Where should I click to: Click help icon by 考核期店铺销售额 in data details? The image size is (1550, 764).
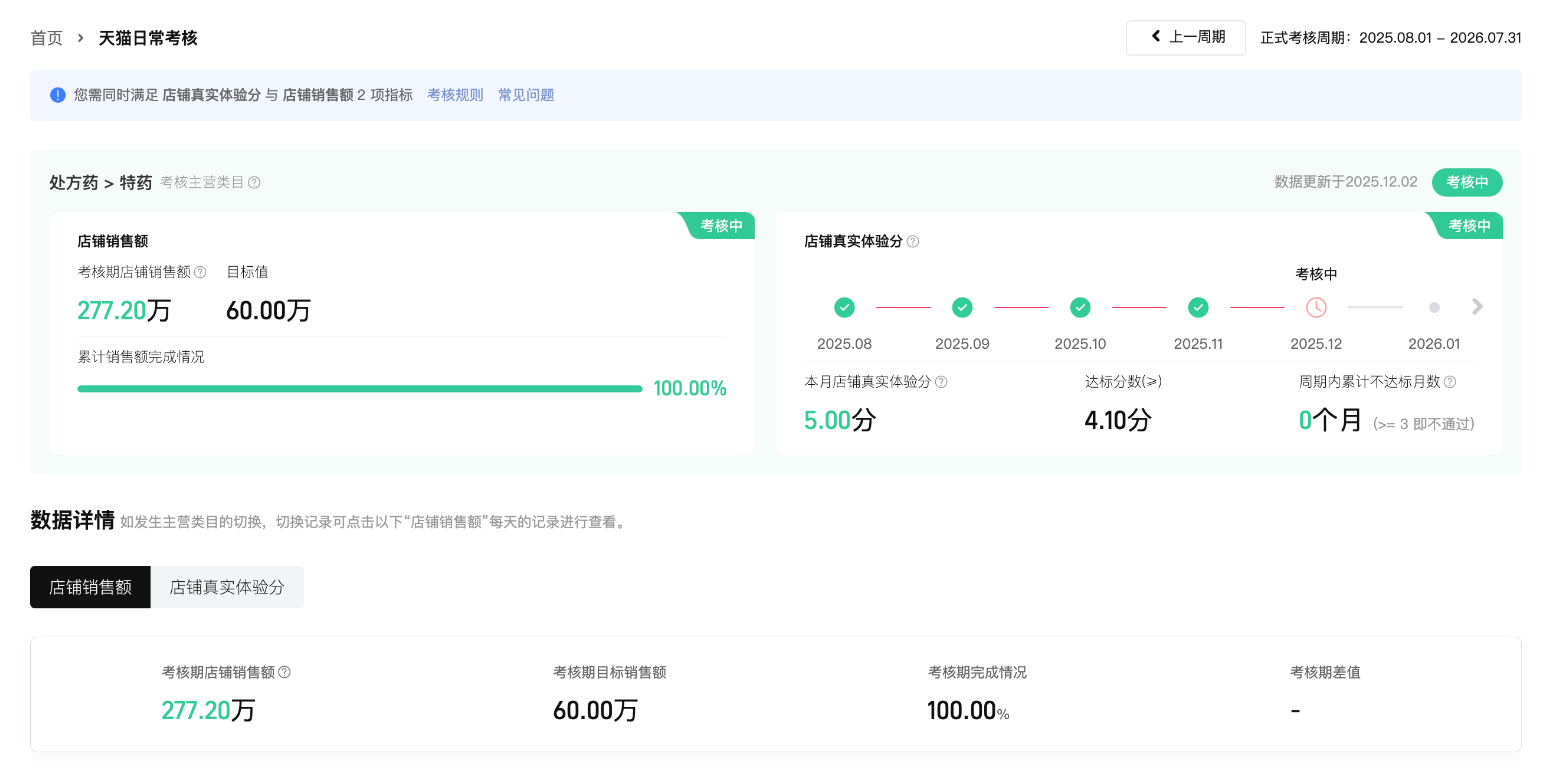pos(284,673)
